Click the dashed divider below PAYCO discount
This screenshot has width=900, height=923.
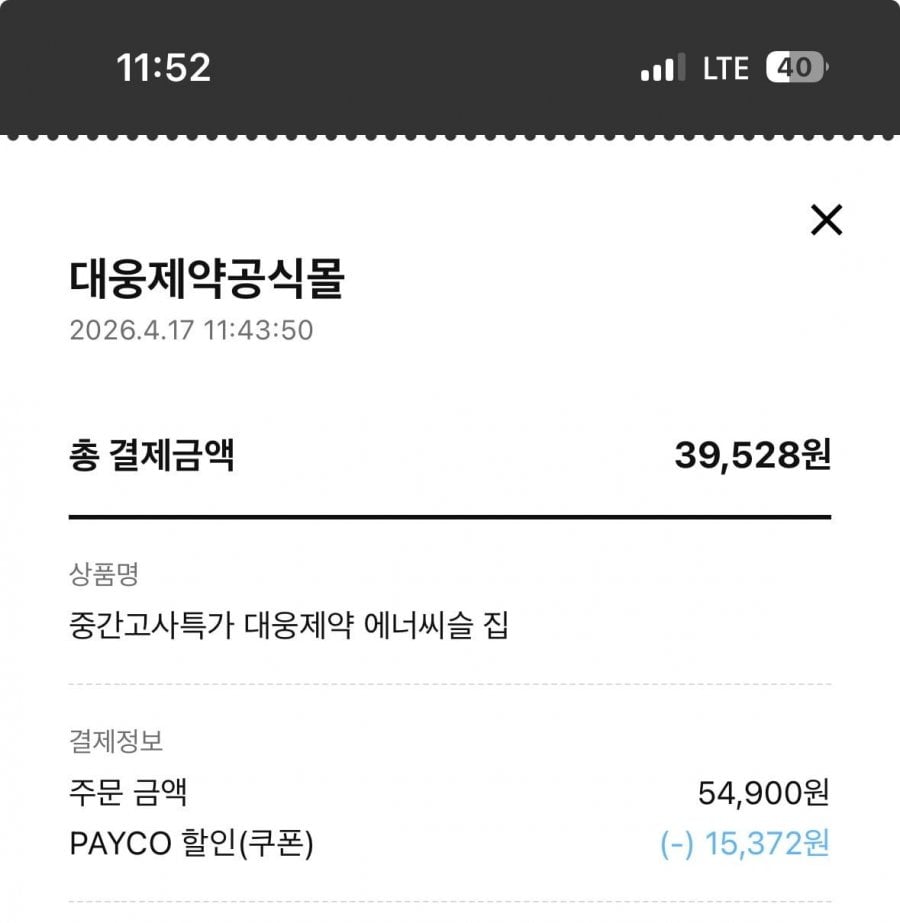(x=450, y=903)
